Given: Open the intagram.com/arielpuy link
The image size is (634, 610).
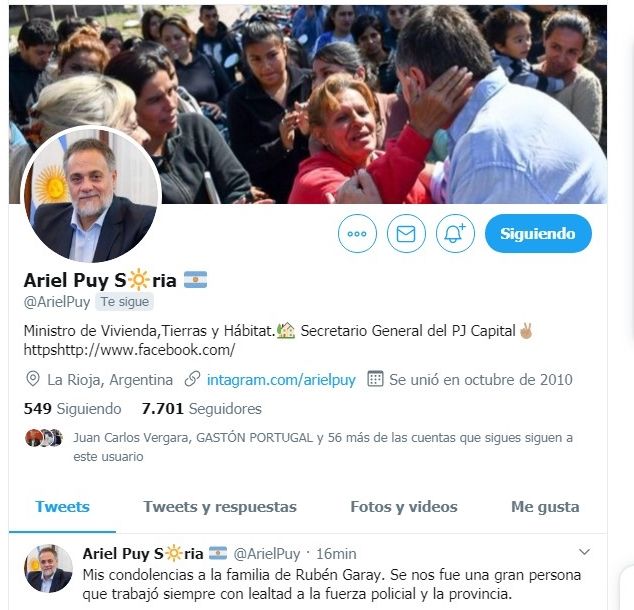Looking at the screenshot, I should 281,380.
